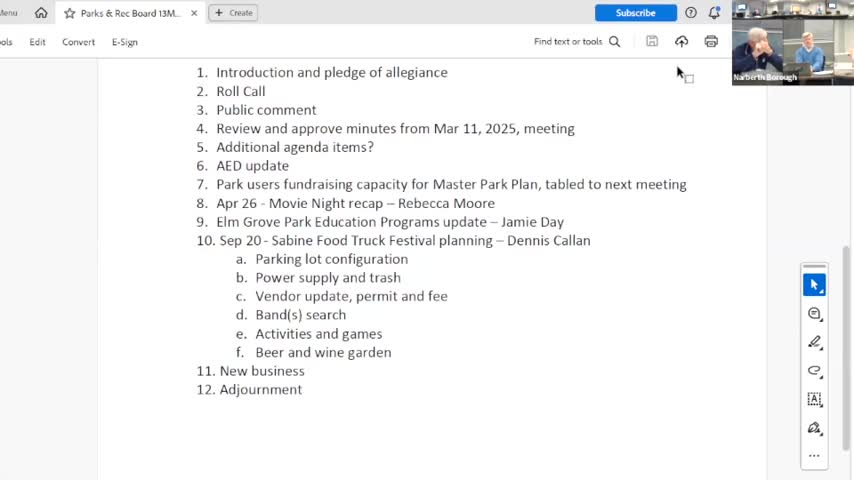Viewport: 854px width, 480px height.
Task: Click 'Vendor update, permit and fee' sub-item
Action: 351,296
